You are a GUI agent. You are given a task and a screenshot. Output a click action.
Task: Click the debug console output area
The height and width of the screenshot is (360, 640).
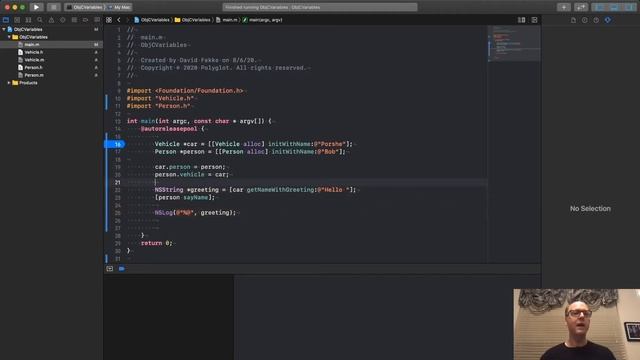387,317
